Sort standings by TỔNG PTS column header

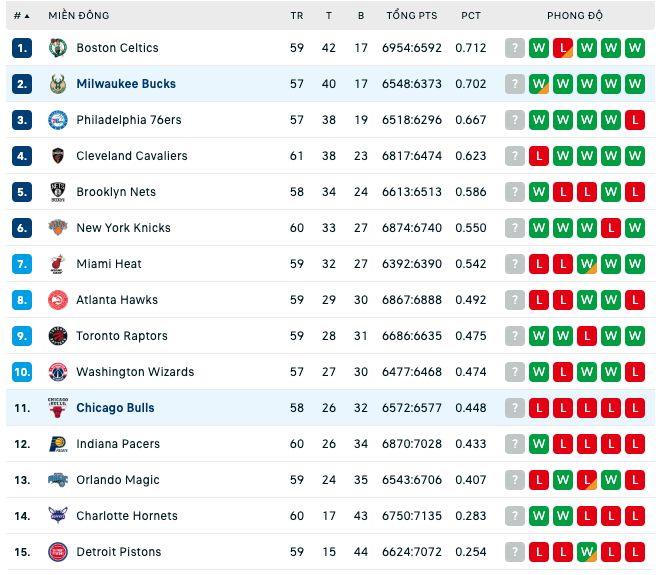(x=412, y=16)
